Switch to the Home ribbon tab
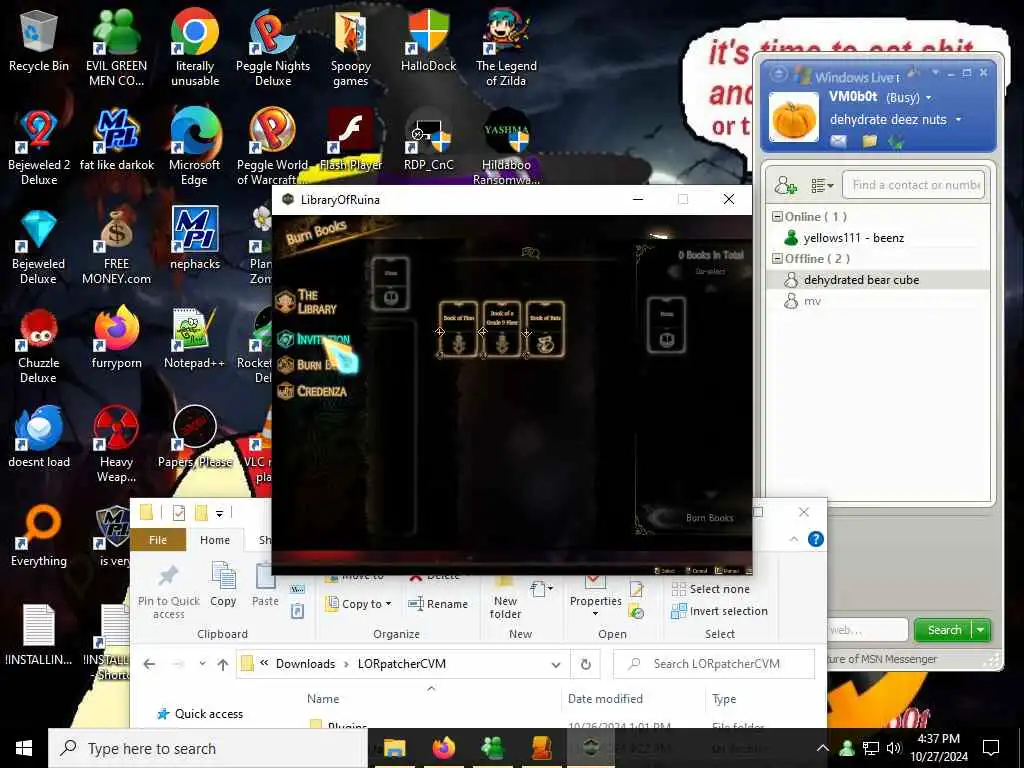Image resolution: width=1024 pixels, height=768 pixels. coord(215,540)
